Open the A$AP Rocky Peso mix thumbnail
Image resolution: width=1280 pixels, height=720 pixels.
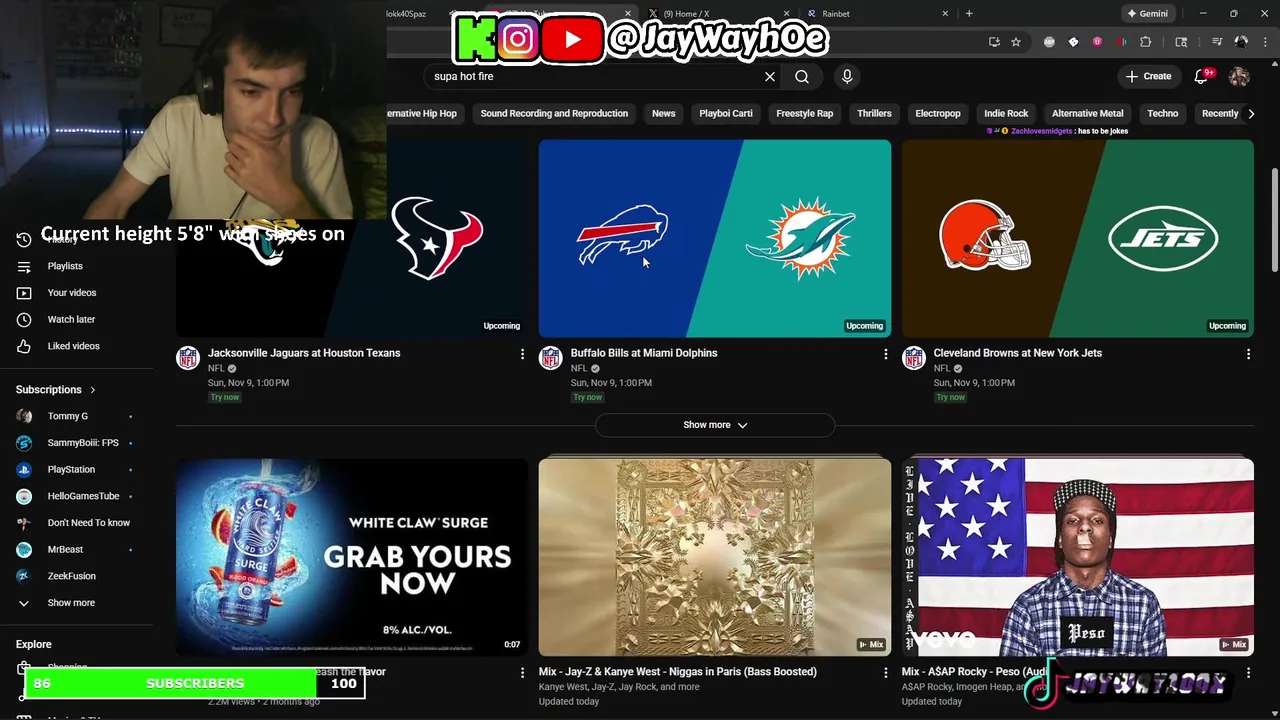[x=1078, y=557]
